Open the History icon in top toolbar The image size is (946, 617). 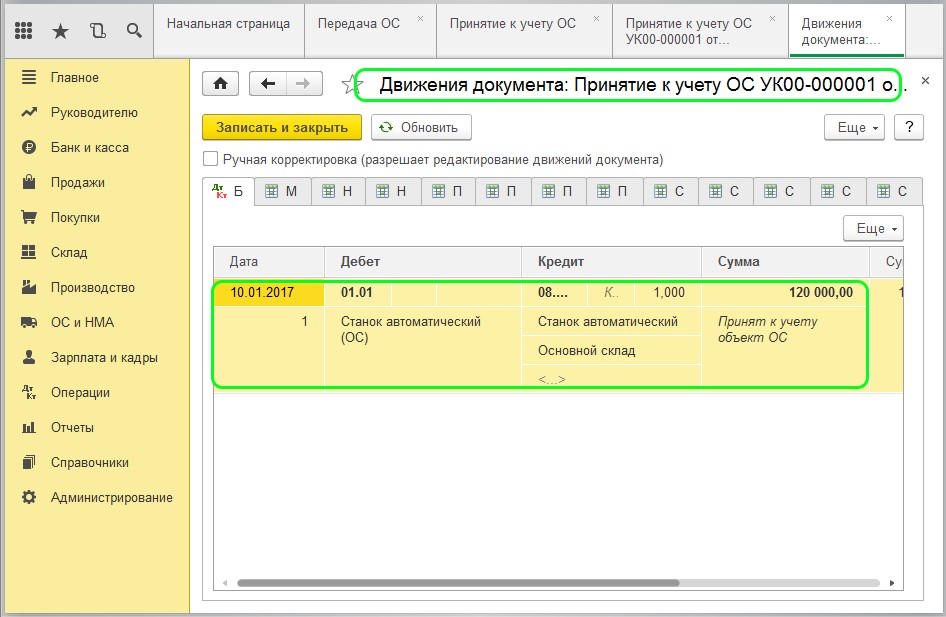pos(97,31)
